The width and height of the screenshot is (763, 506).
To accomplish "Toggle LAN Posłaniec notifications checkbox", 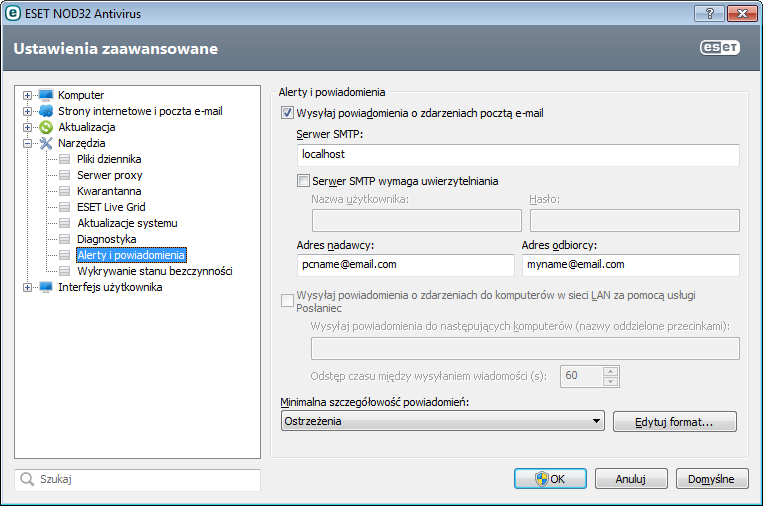I will click(287, 301).
